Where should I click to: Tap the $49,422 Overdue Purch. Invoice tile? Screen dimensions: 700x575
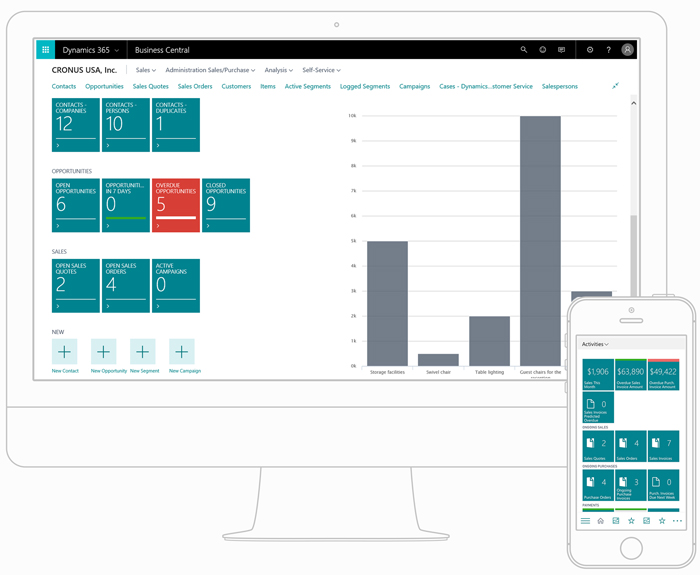click(663, 375)
